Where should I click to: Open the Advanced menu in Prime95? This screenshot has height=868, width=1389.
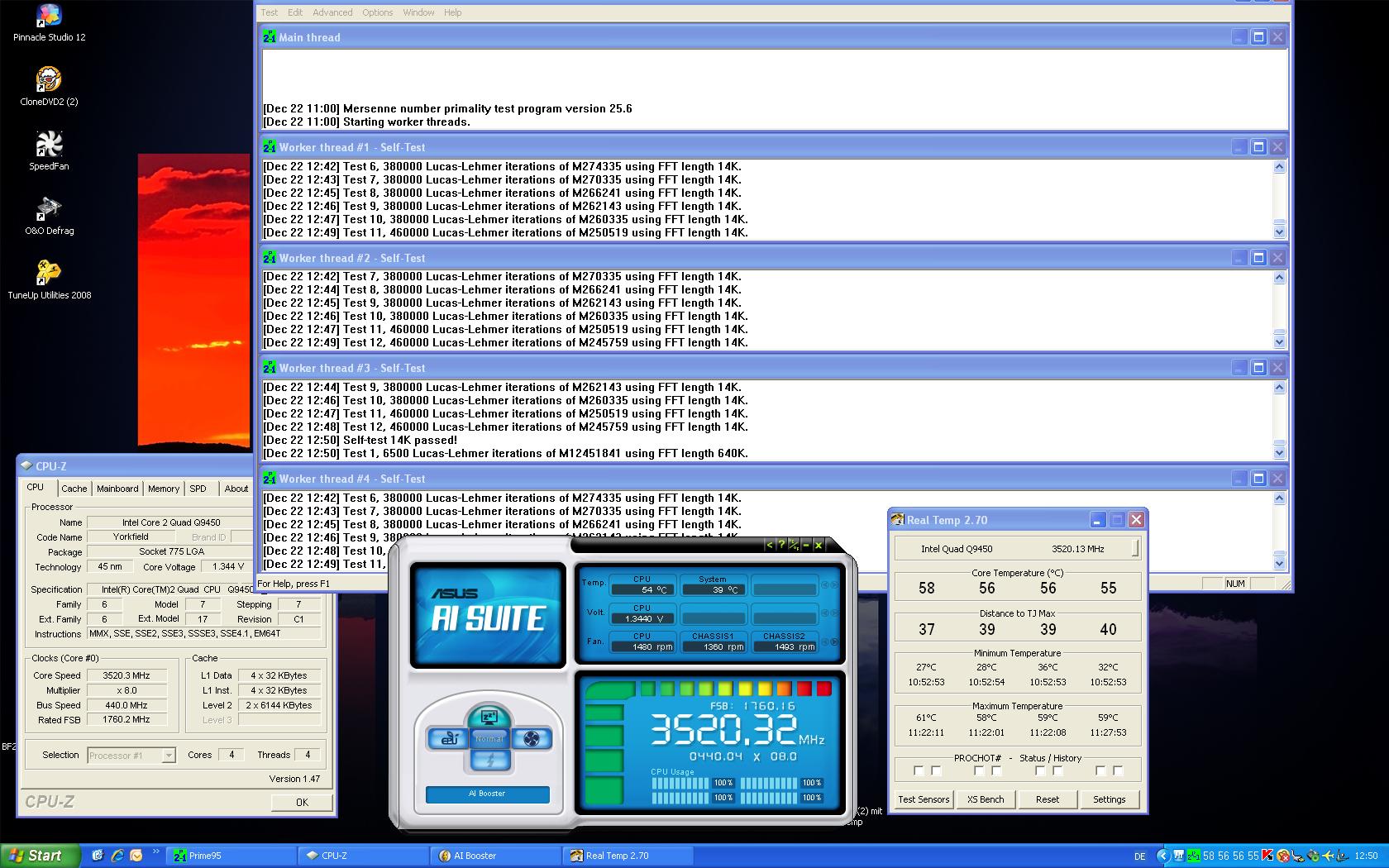click(332, 12)
